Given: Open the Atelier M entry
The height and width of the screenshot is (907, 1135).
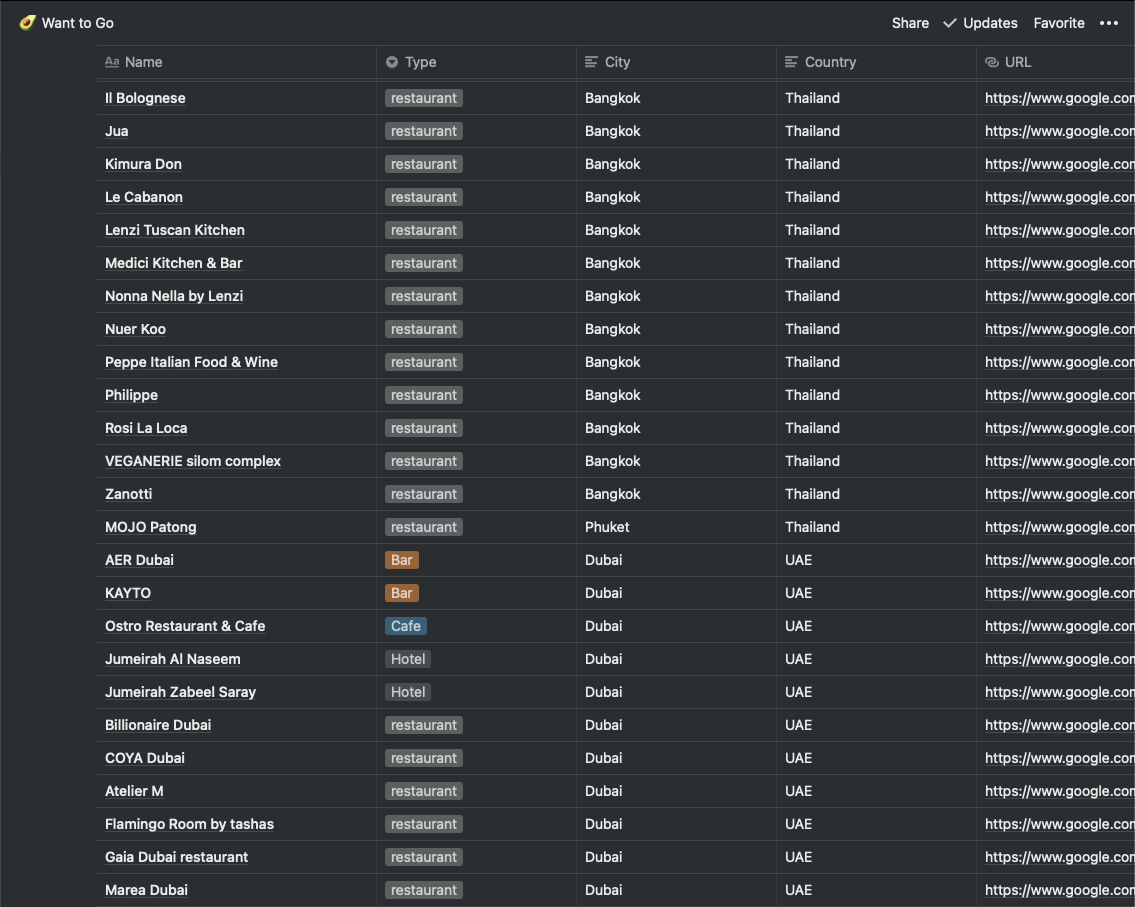Looking at the screenshot, I should pyautogui.click(x=134, y=791).
